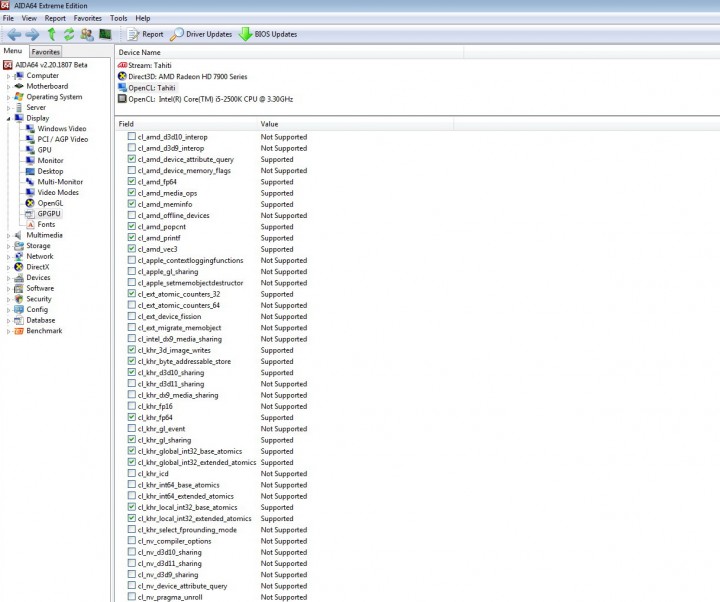Select the Software tree item
Image resolution: width=720 pixels, height=602 pixels.
pyautogui.click(x=40, y=288)
